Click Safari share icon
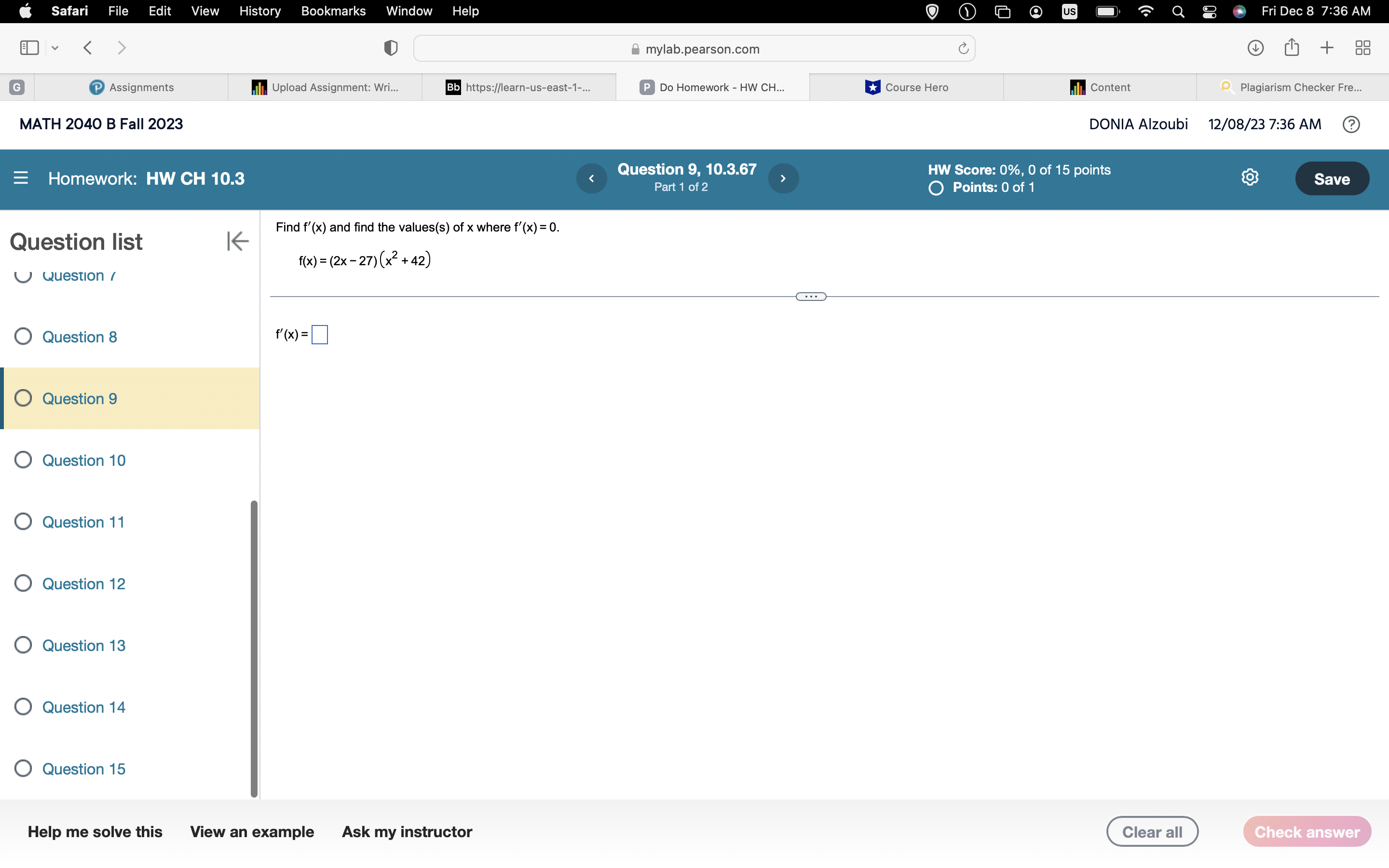Image resolution: width=1389 pixels, height=868 pixels. [x=1292, y=48]
